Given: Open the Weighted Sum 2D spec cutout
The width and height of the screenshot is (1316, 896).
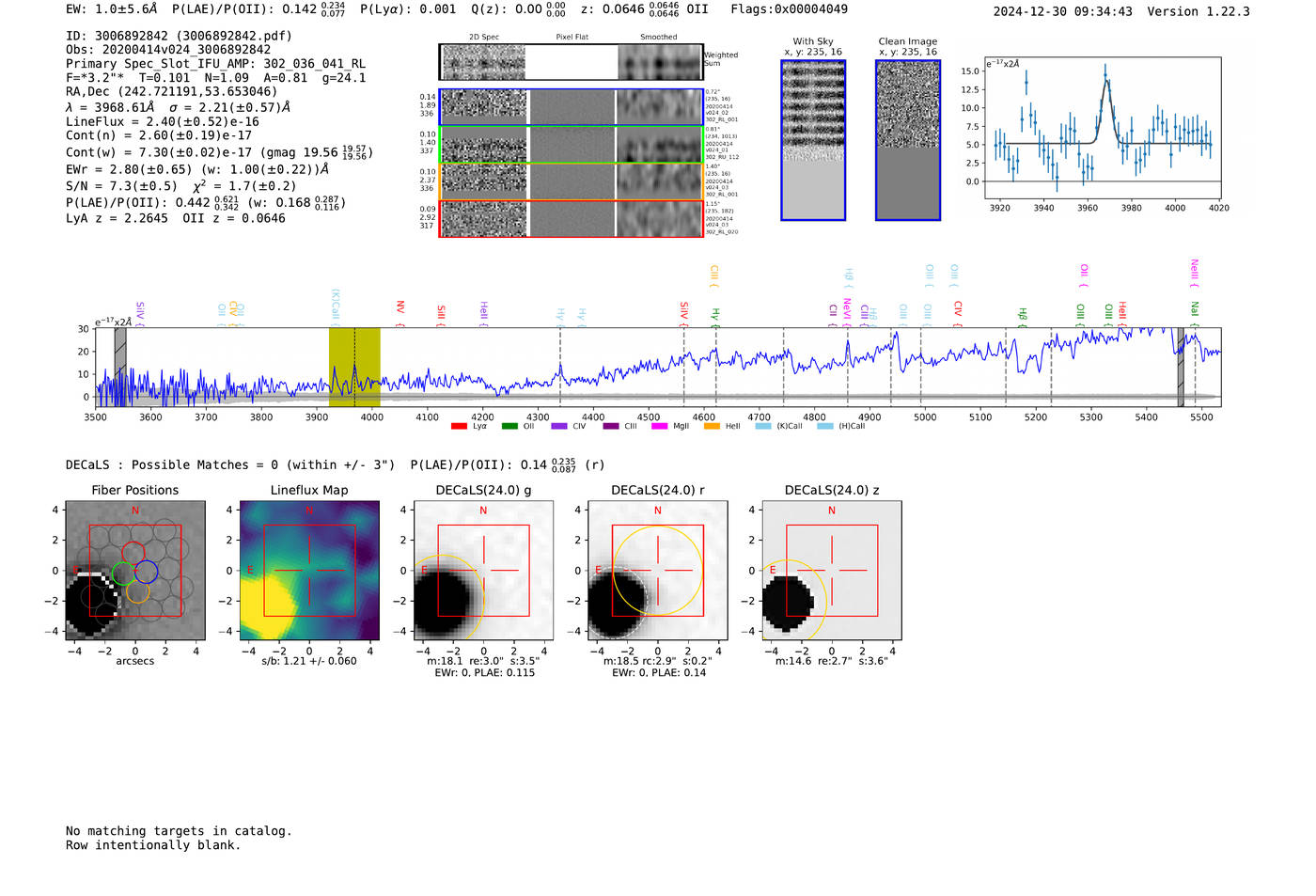Looking at the screenshot, I should 484,62.
